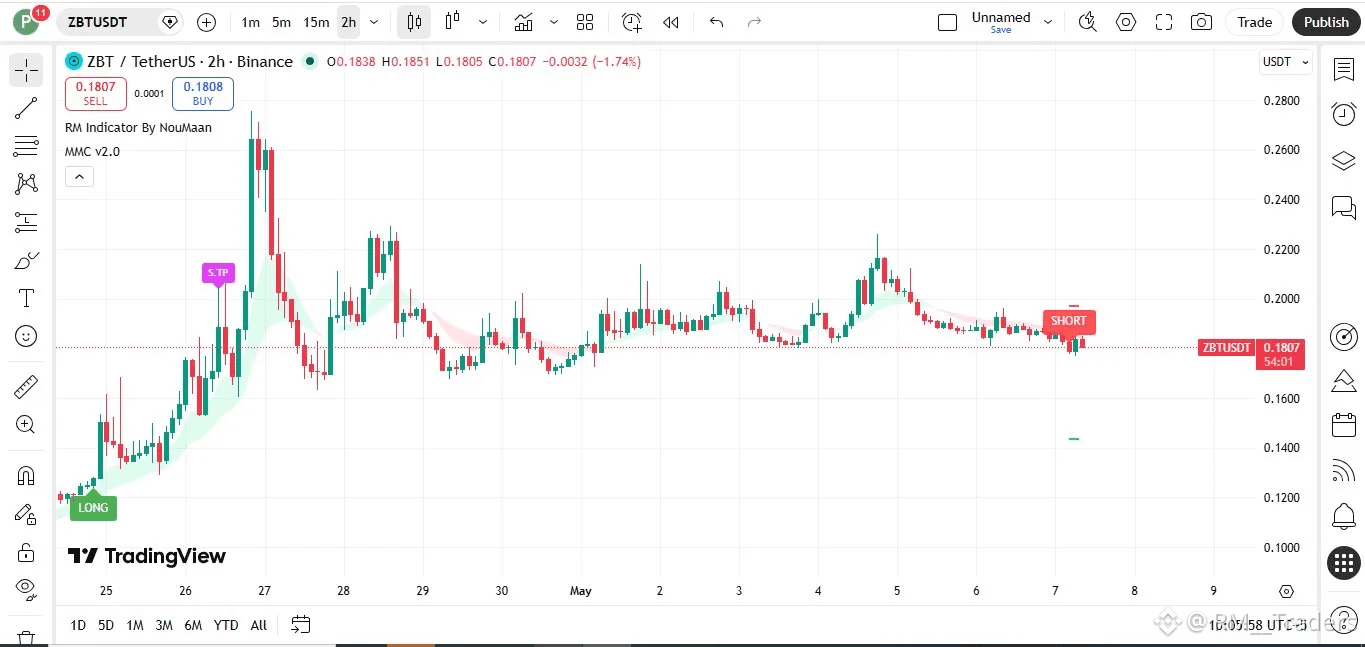The image size is (1365, 647).
Task: Toggle stay in drawing mode
Action: coord(26,514)
